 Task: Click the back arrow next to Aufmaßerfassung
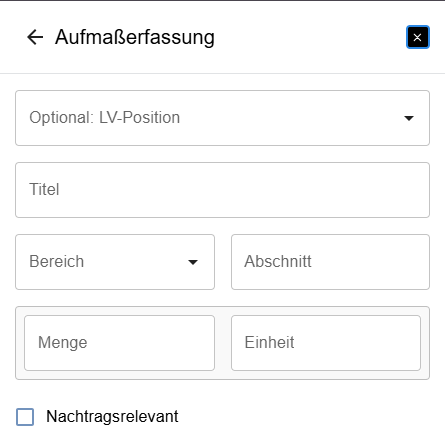tap(35, 37)
